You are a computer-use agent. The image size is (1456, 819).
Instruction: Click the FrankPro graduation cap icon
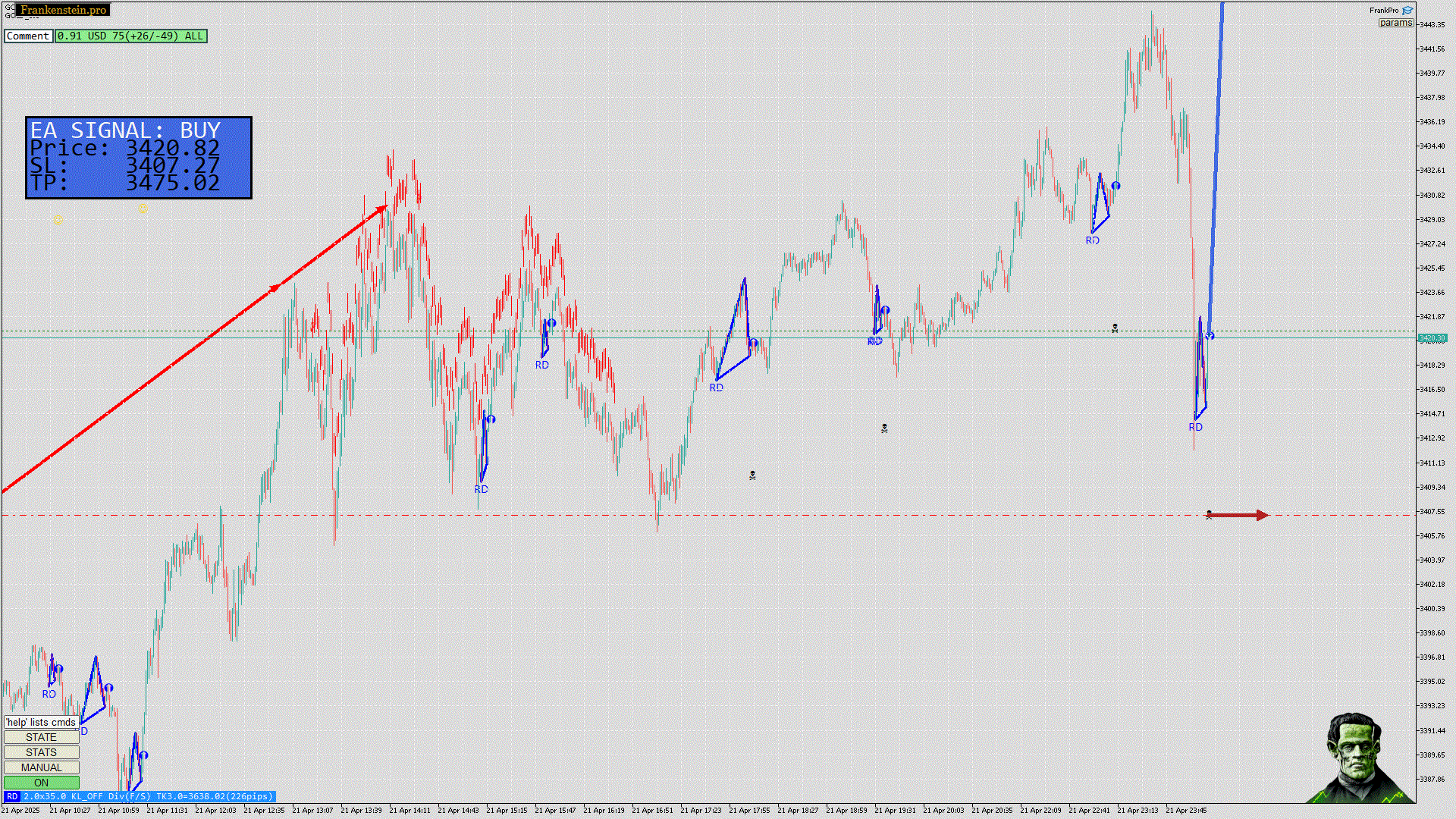[1407, 11]
